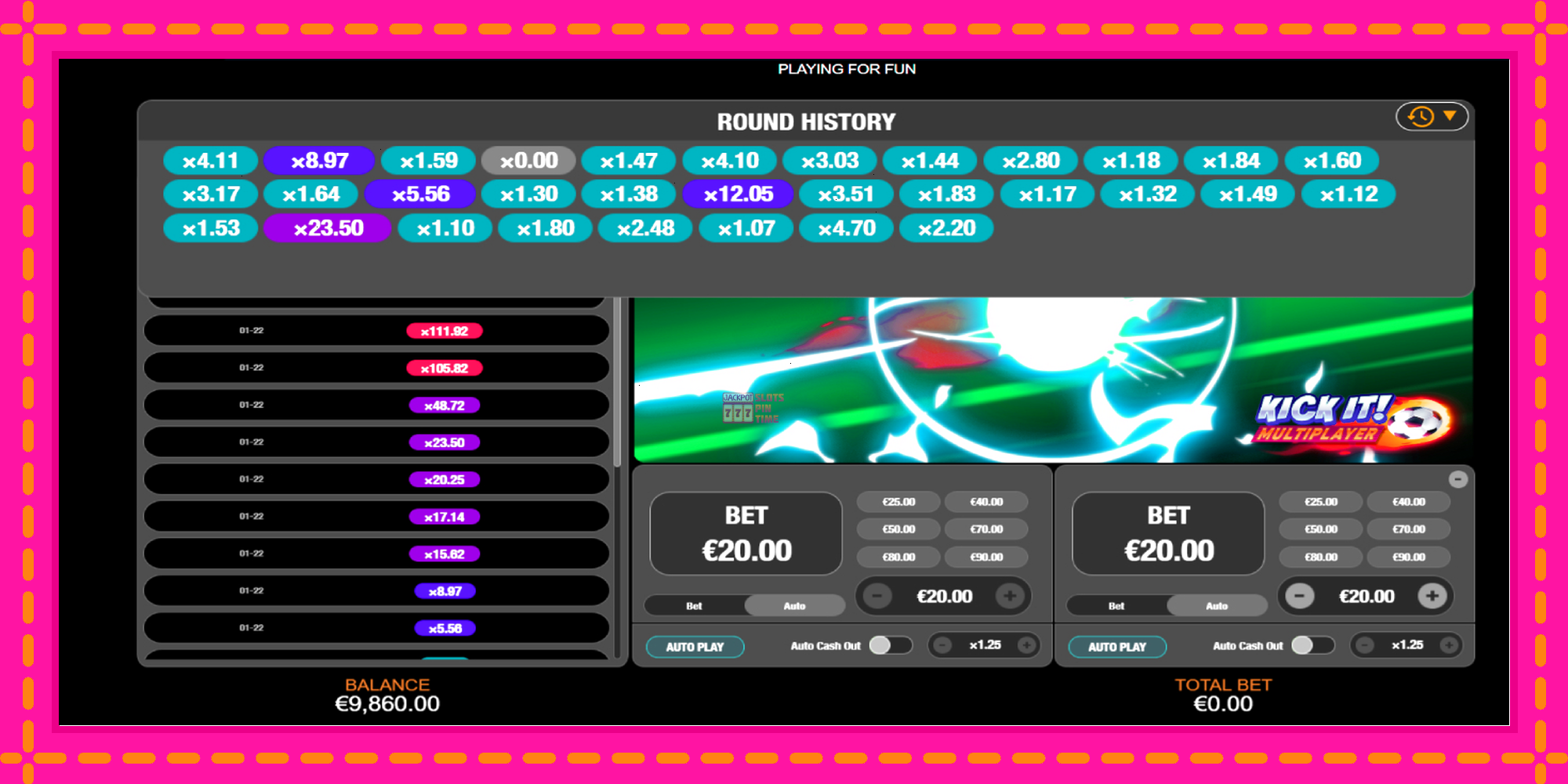Choose €80.00 preset in right panel
Screen dimensions: 1568x784
pos(1321,557)
